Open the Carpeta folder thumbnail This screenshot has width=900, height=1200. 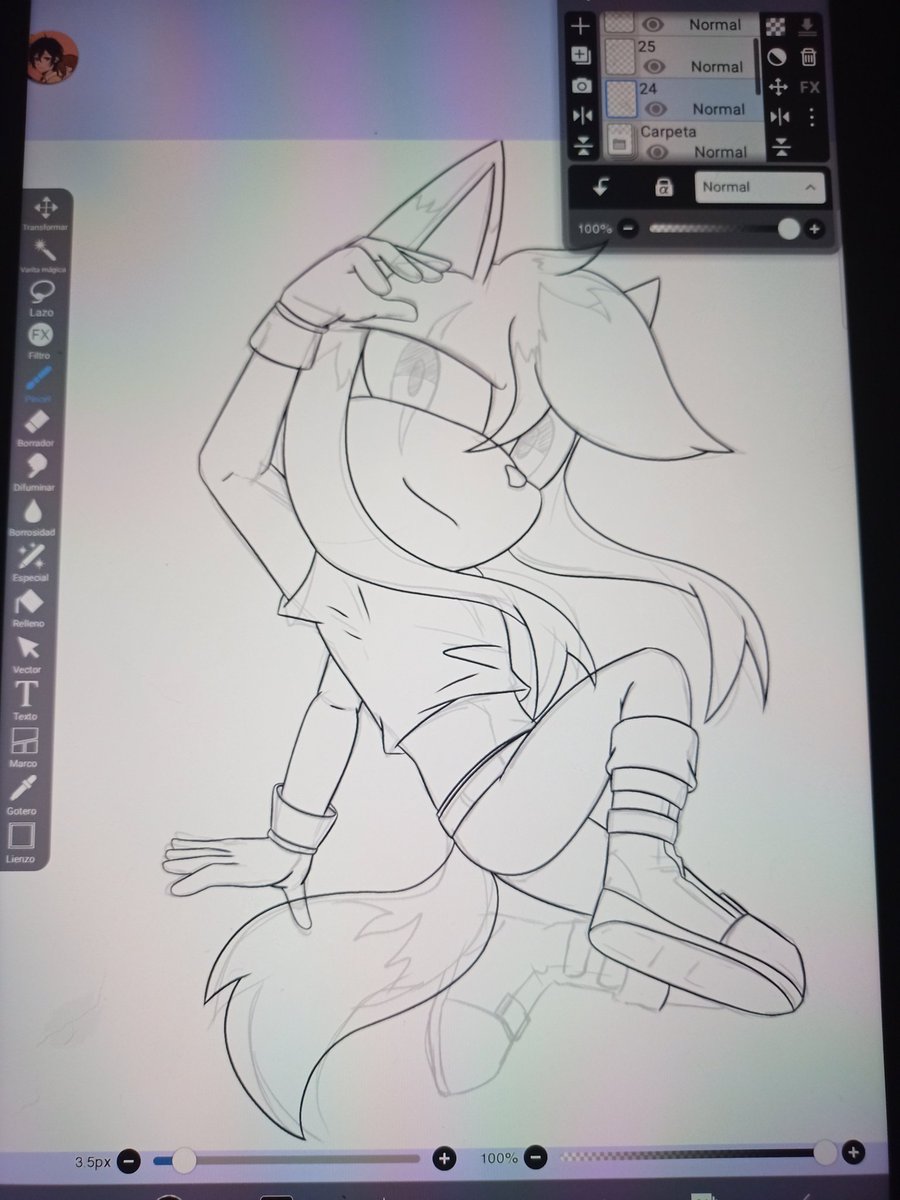(621, 143)
